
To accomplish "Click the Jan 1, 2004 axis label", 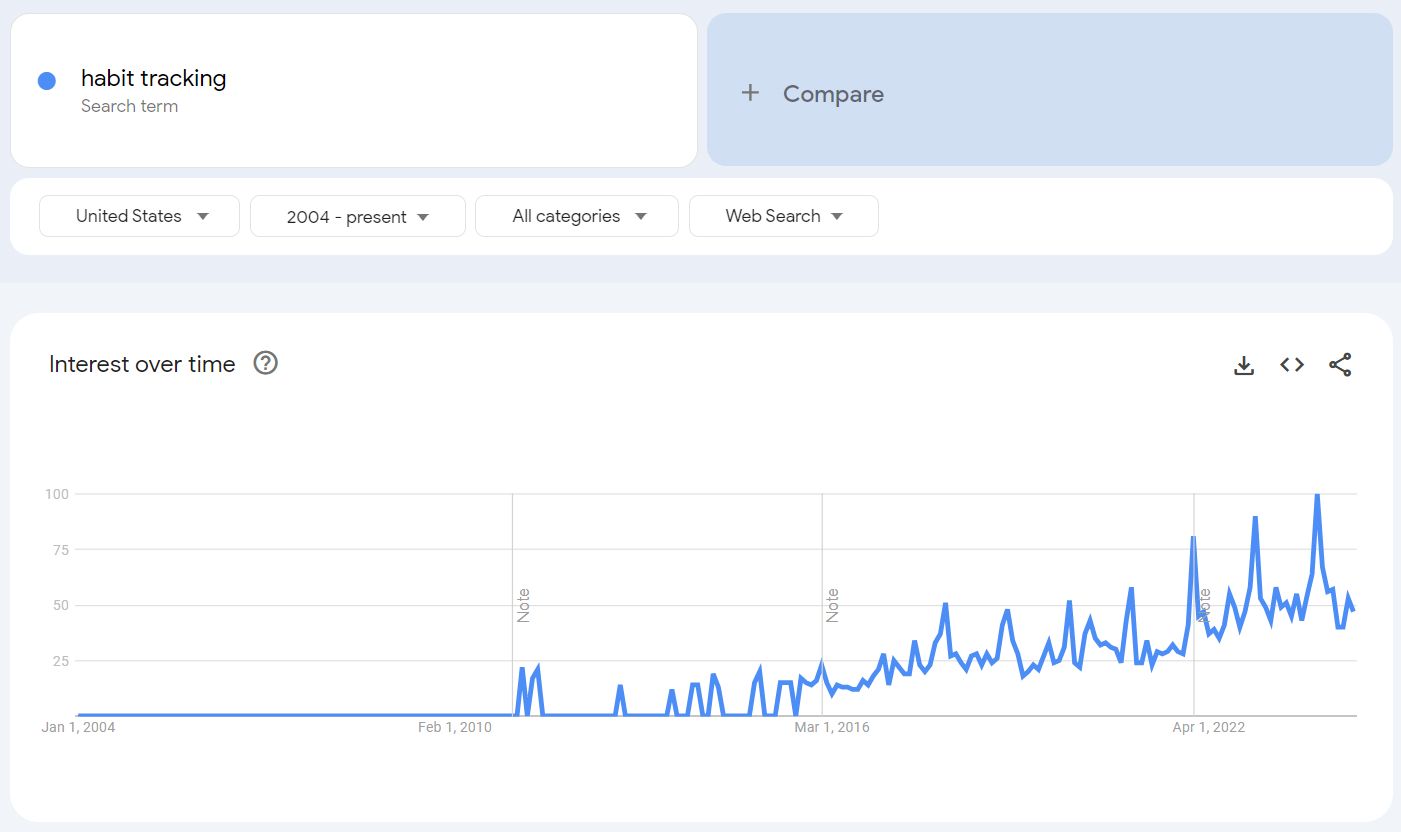I will pyautogui.click(x=78, y=727).
